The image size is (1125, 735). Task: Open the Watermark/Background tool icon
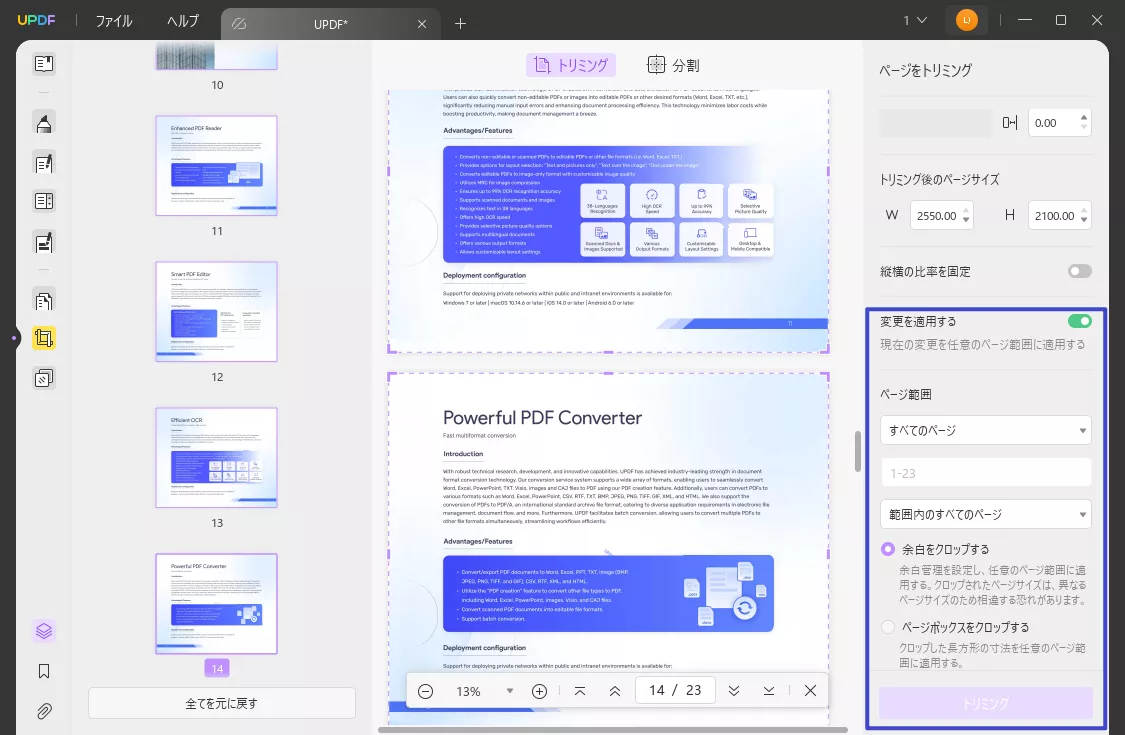click(x=44, y=378)
